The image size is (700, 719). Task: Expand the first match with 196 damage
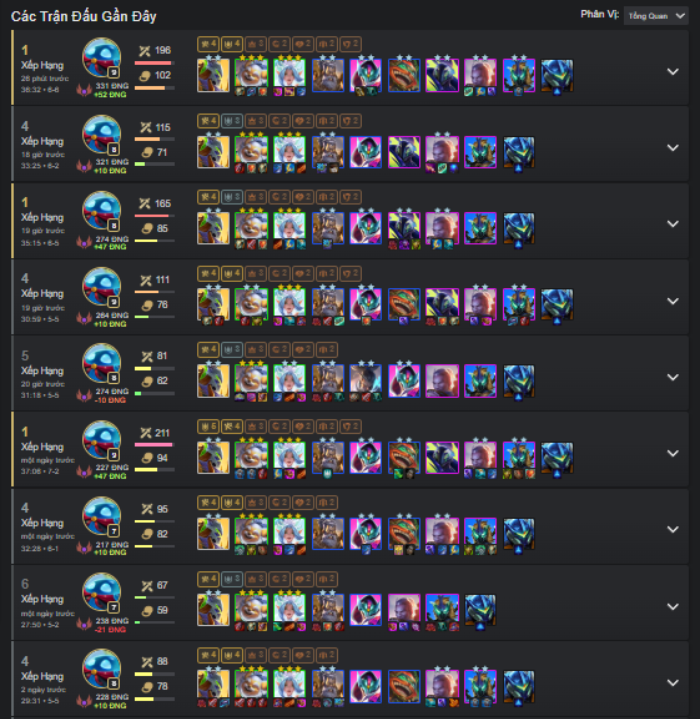coord(672,72)
